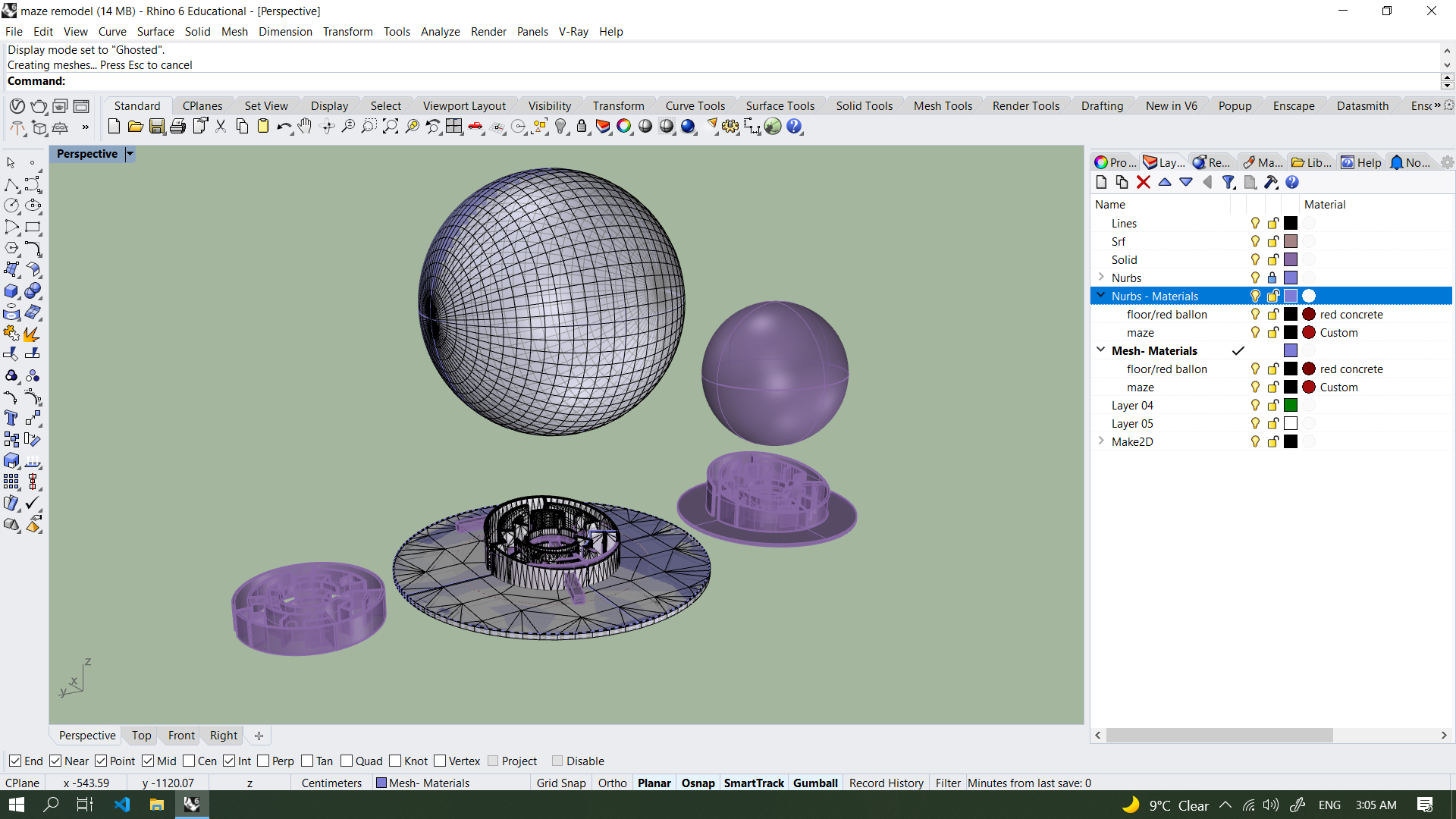Uncheck the Near osnap checkbox
1456x819 pixels.
tap(55, 761)
